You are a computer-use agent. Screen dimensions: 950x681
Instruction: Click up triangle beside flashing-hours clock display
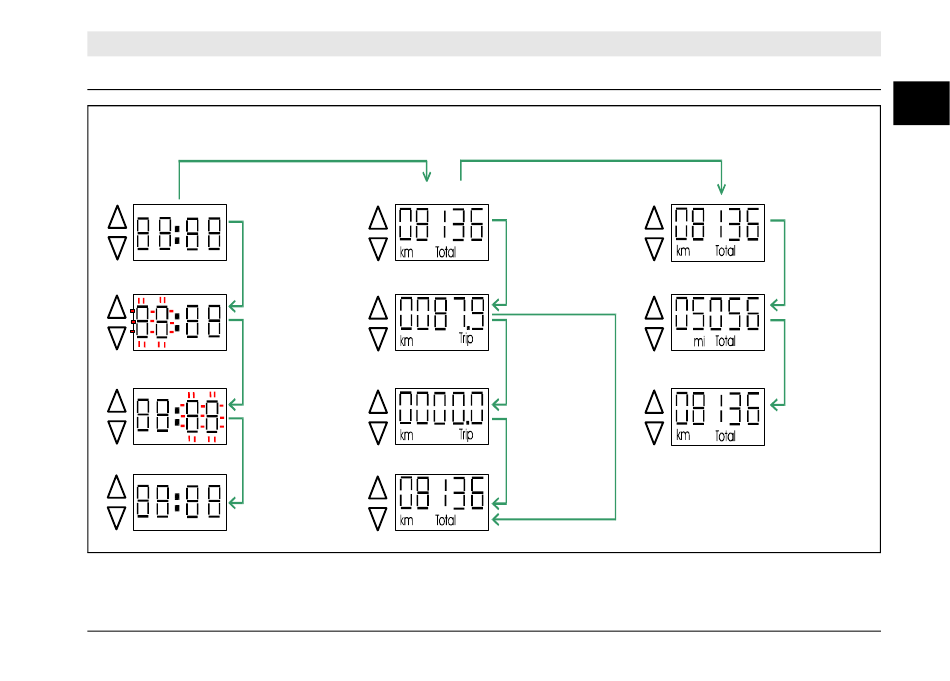(117, 307)
